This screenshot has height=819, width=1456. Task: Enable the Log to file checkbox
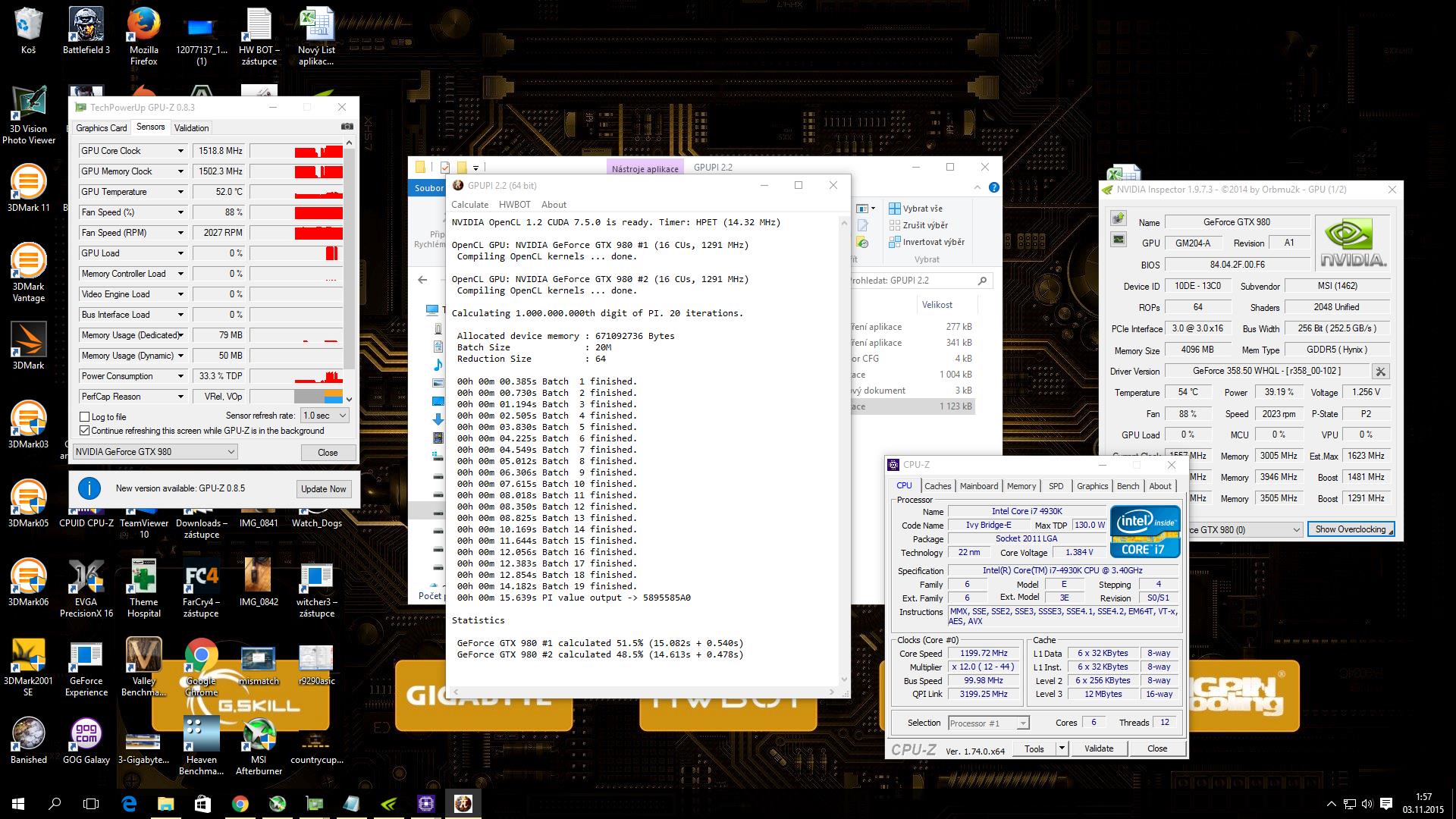click(x=85, y=417)
